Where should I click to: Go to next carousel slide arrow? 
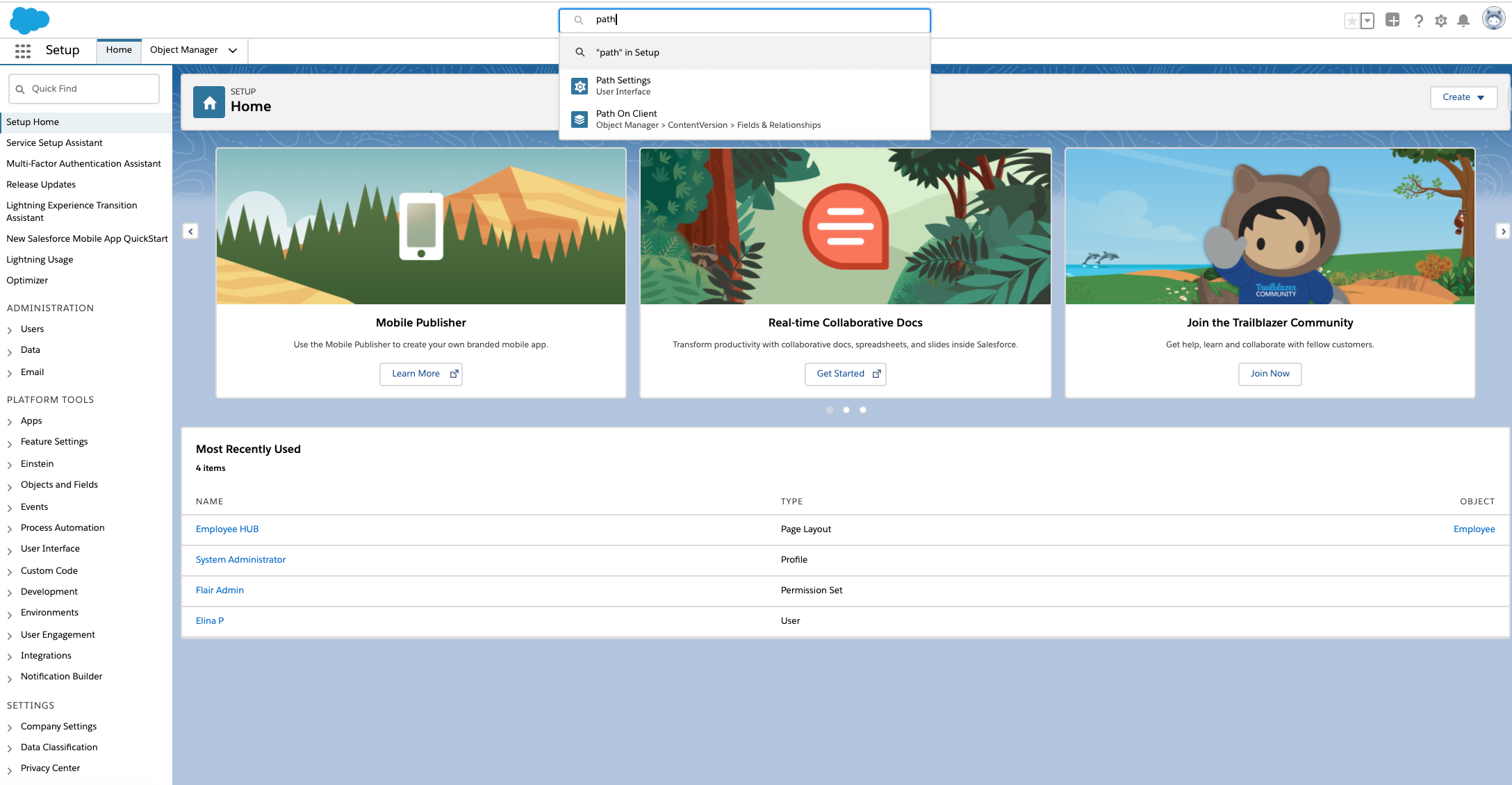(1503, 231)
